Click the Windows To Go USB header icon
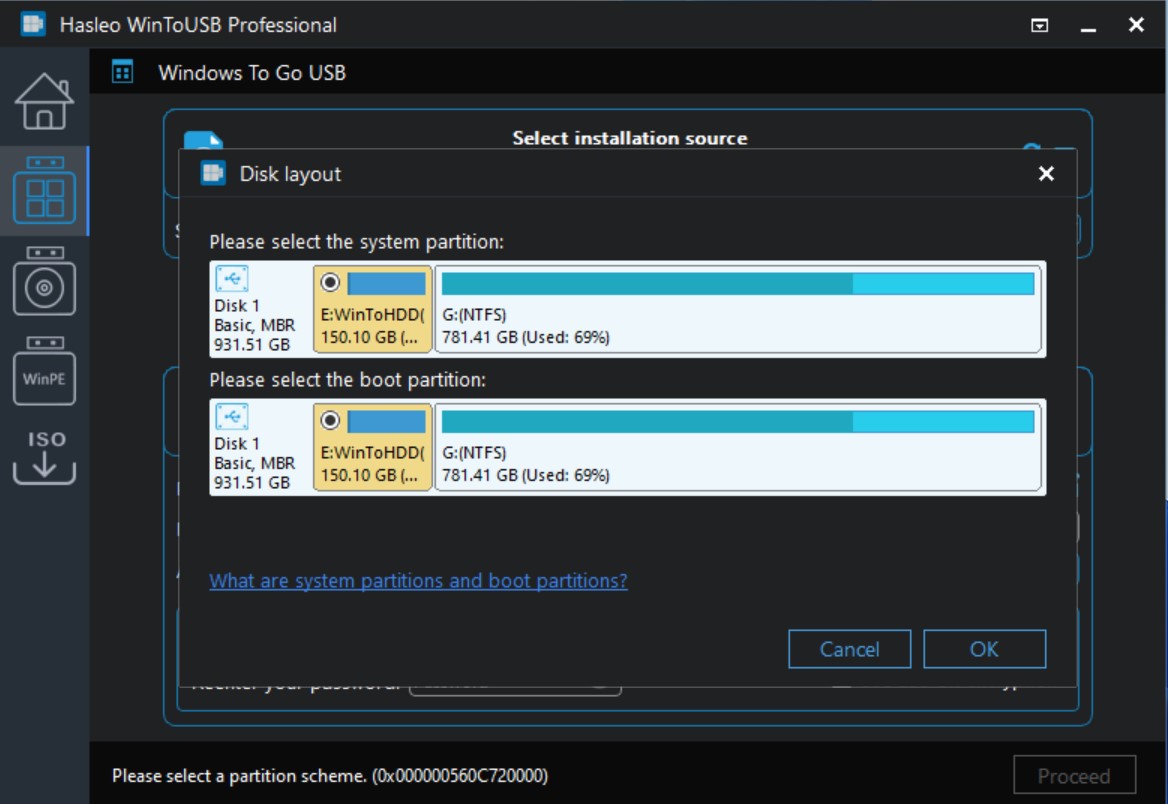This screenshot has height=804, width=1168. (122, 72)
